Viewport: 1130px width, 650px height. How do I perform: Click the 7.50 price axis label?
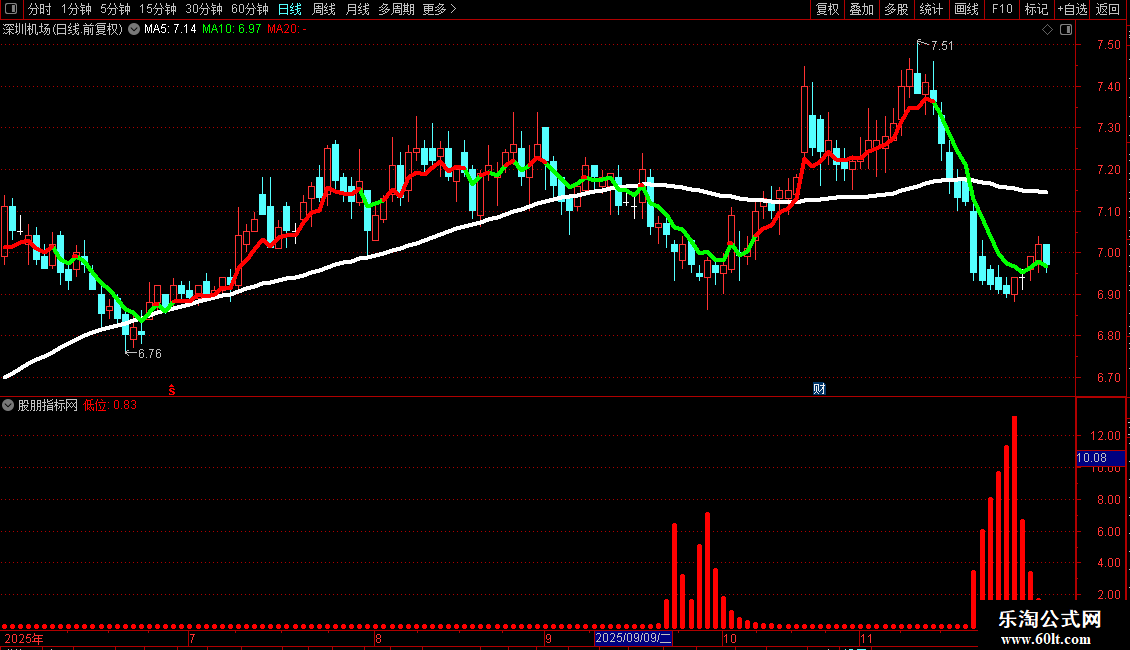click(1108, 45)
